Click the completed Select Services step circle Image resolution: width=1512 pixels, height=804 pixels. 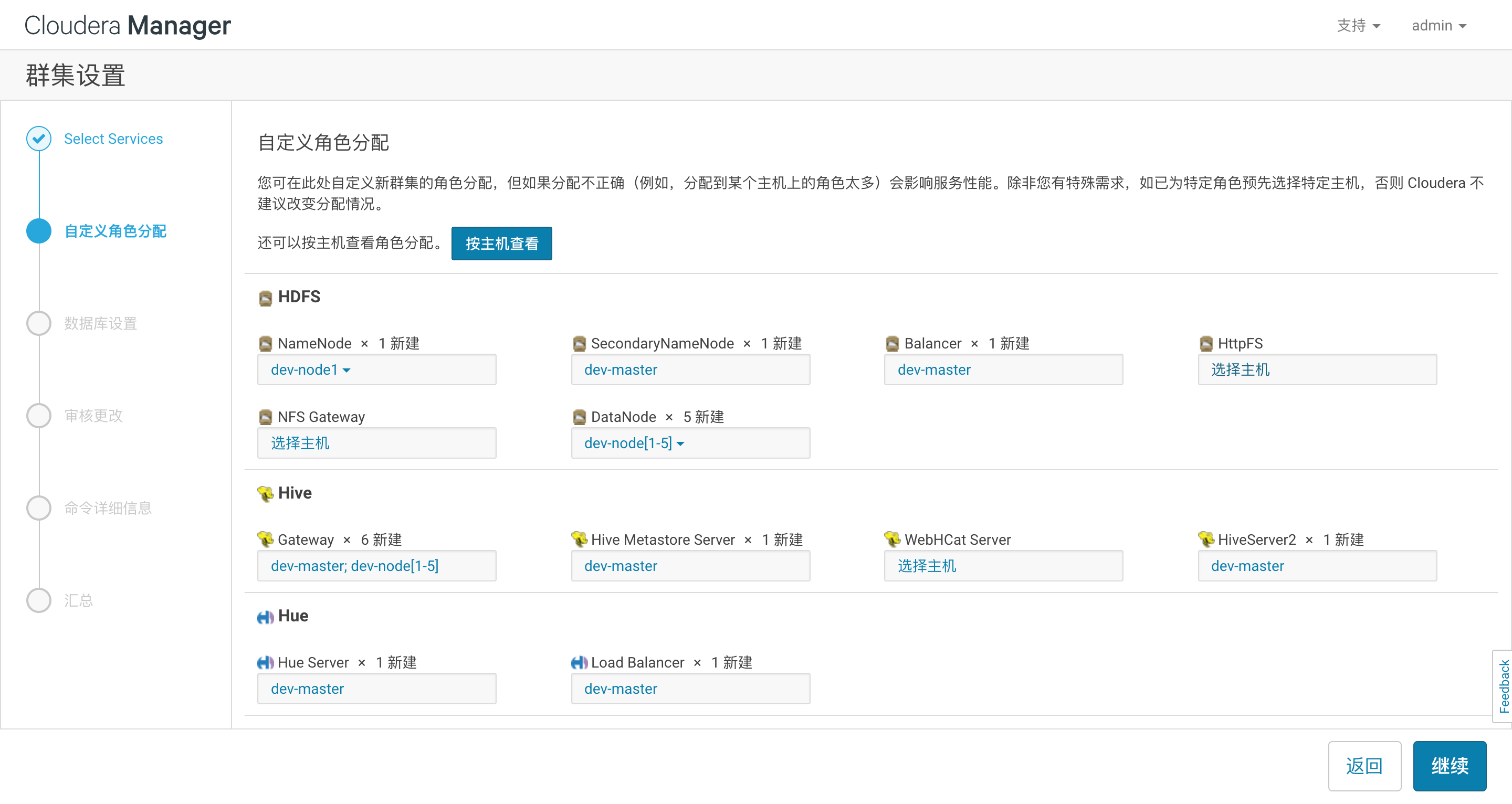39,139
